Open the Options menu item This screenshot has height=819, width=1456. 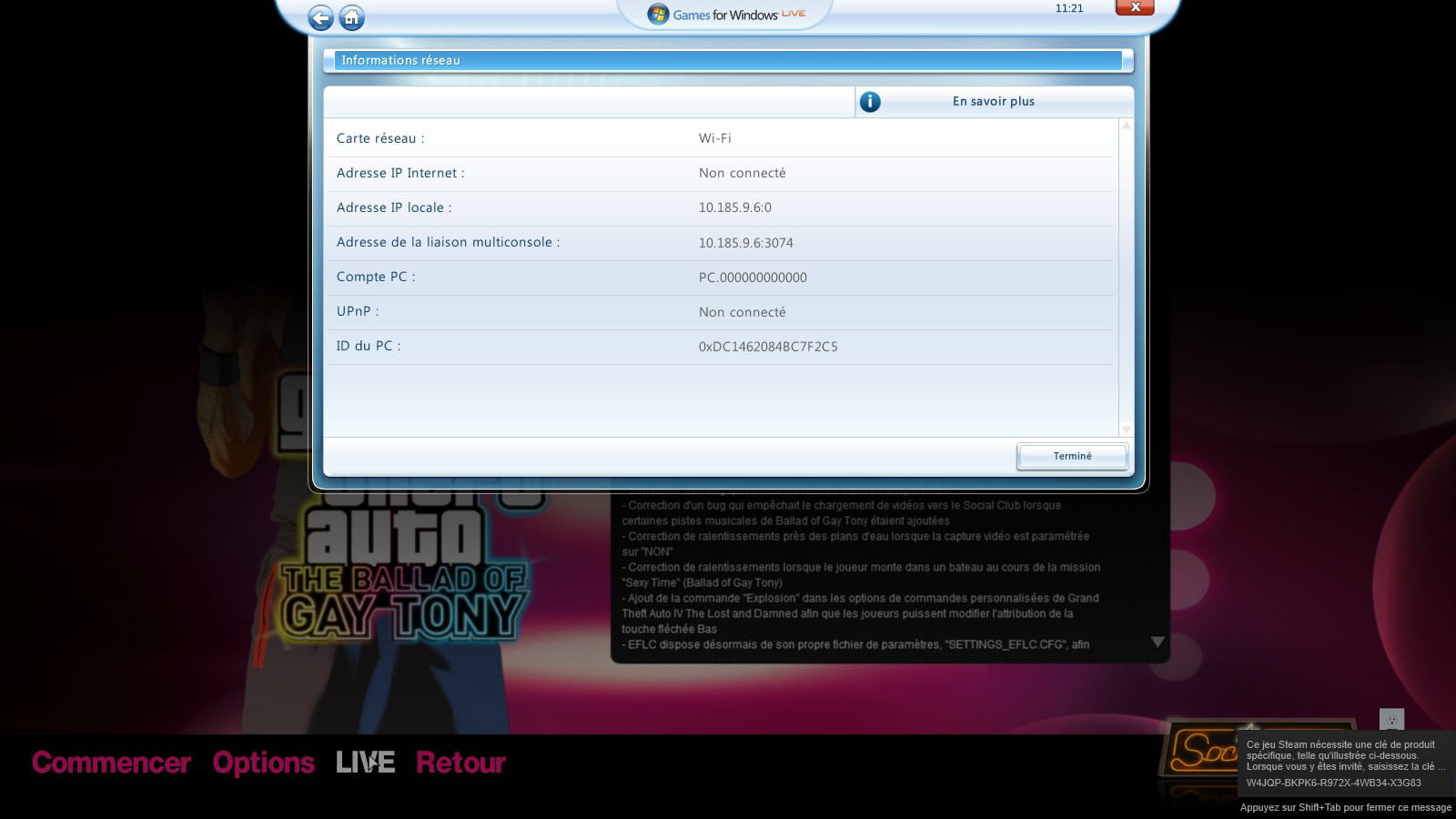click(263, 763)
